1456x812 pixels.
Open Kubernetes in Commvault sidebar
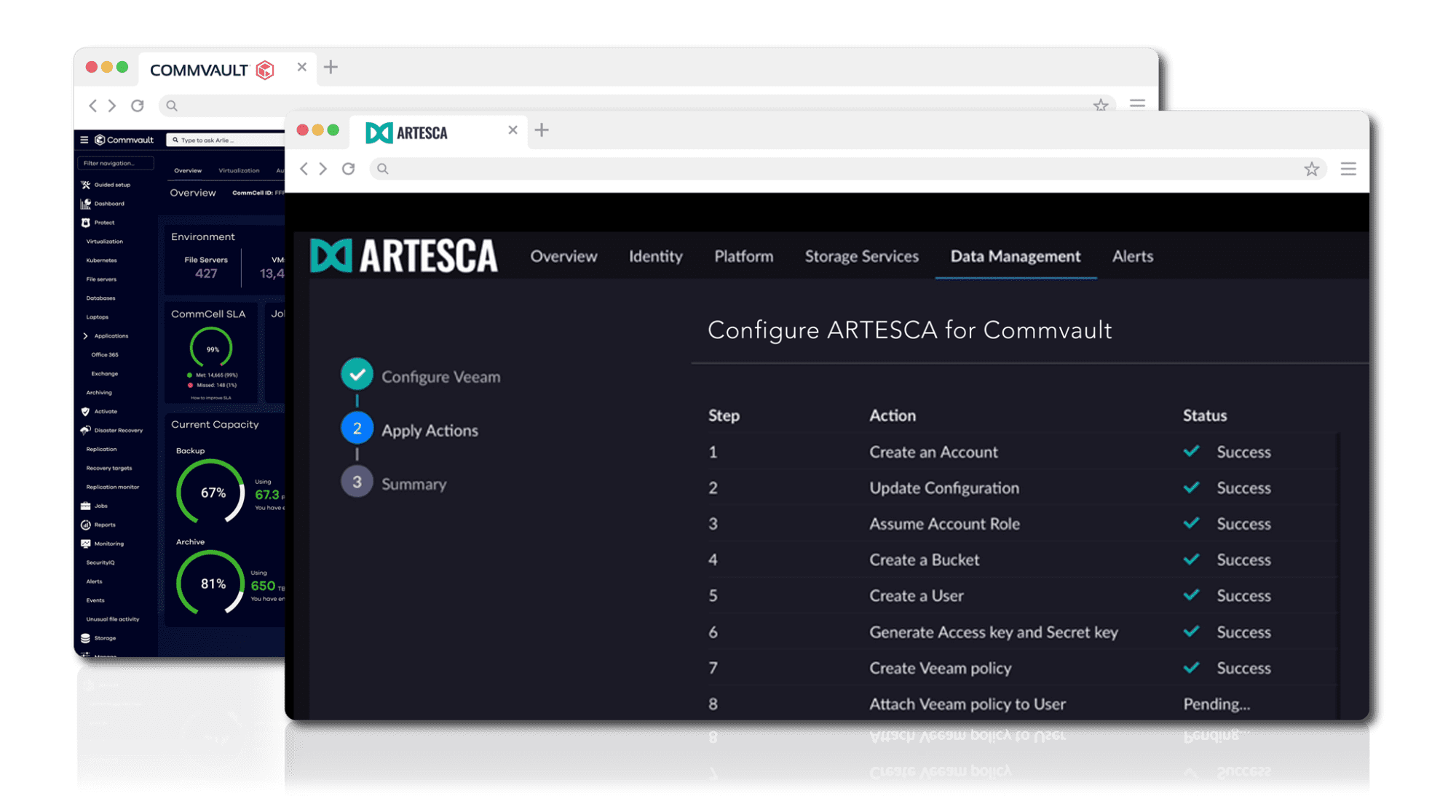tap(101, 260)
